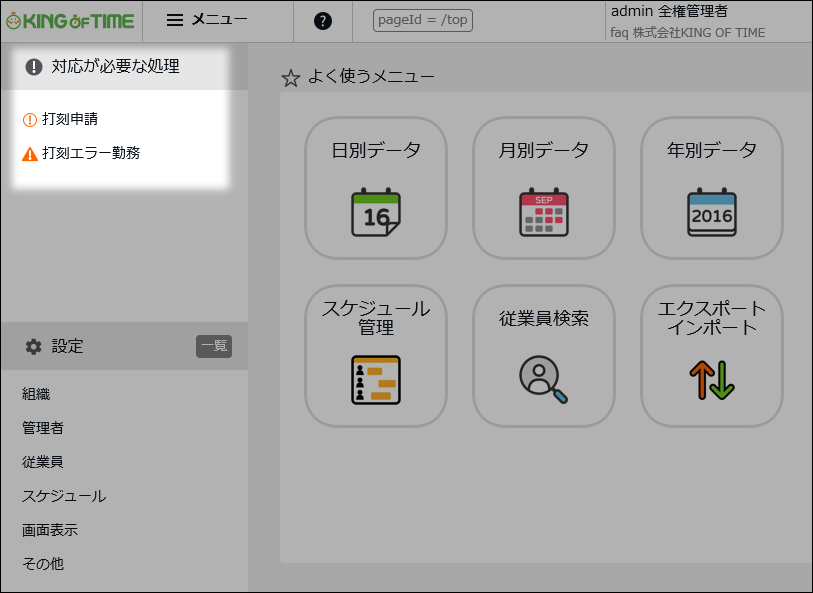Click the よく使うメニュー star icon

coord(291,78)
